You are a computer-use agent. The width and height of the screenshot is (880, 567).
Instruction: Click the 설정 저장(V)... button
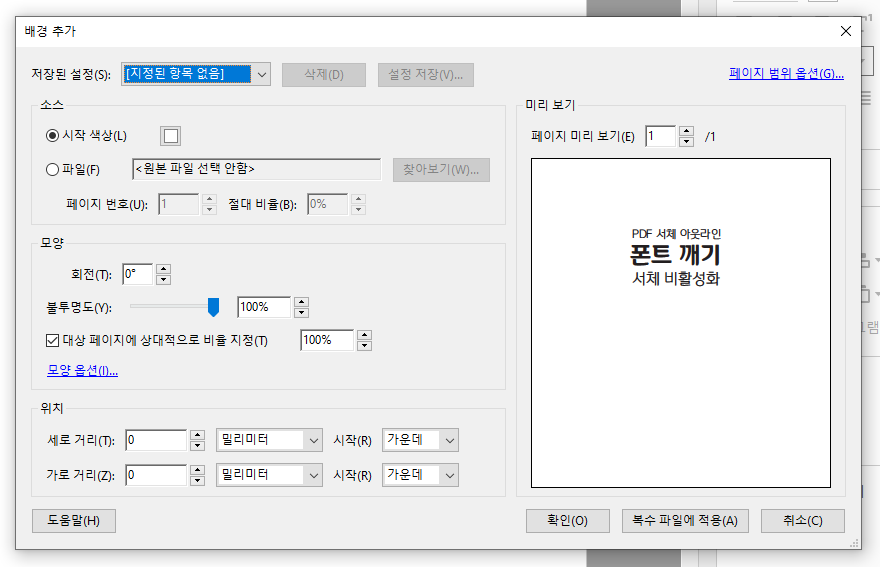click(x=426, y=75)
